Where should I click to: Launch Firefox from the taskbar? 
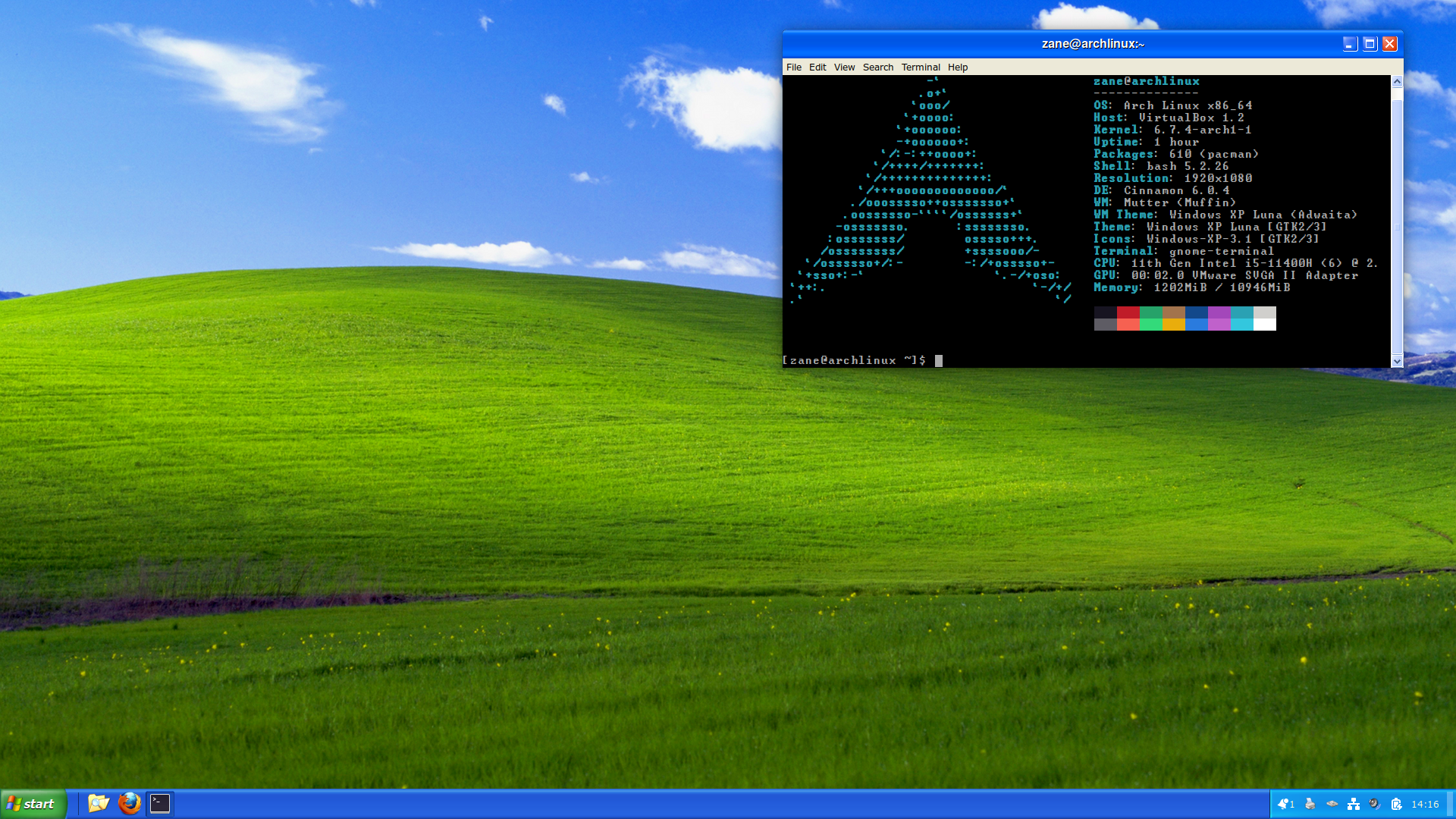point(129,803)
